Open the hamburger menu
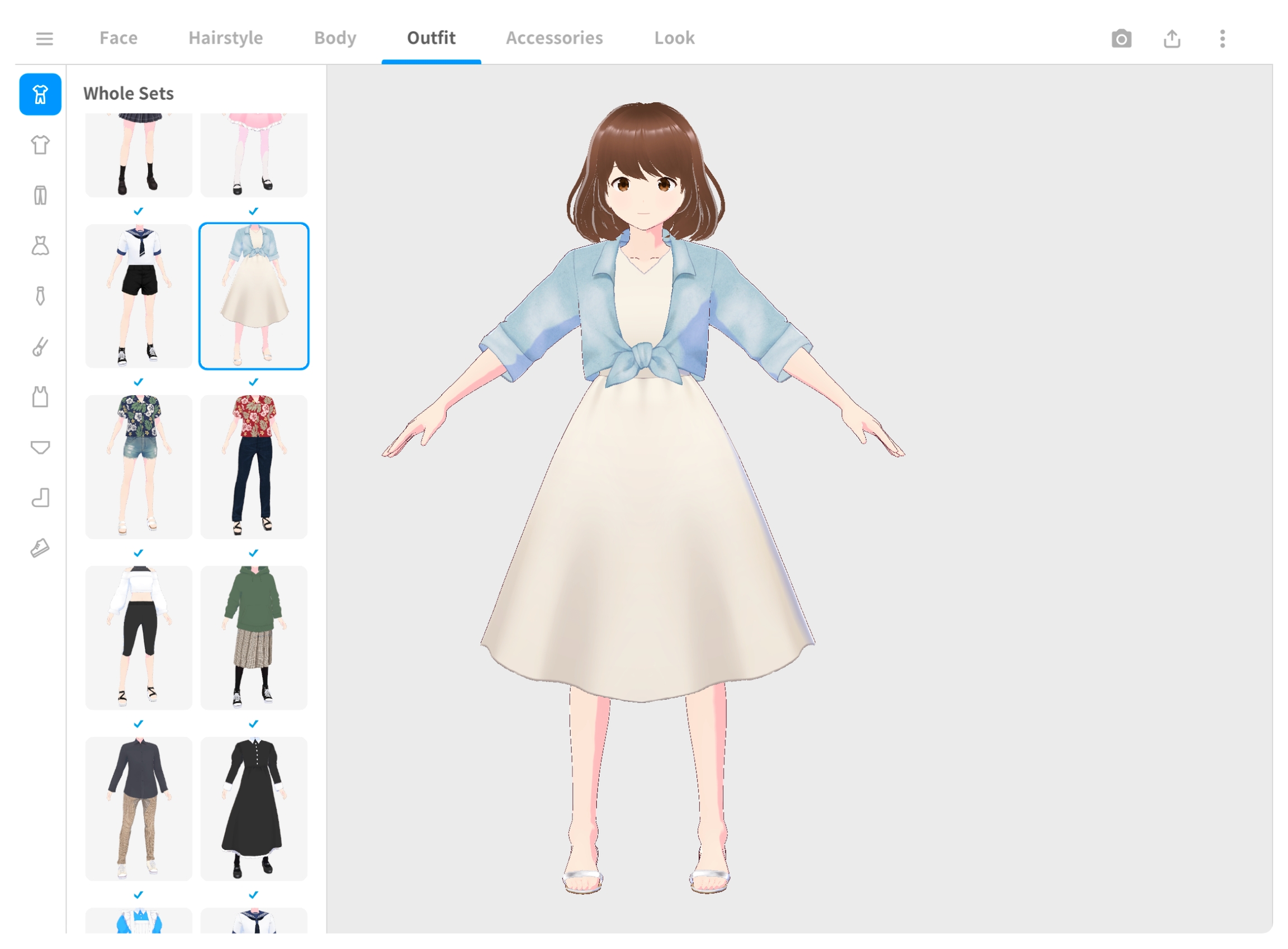This screenshot has height=949, width=1288. tap(44, 39)
